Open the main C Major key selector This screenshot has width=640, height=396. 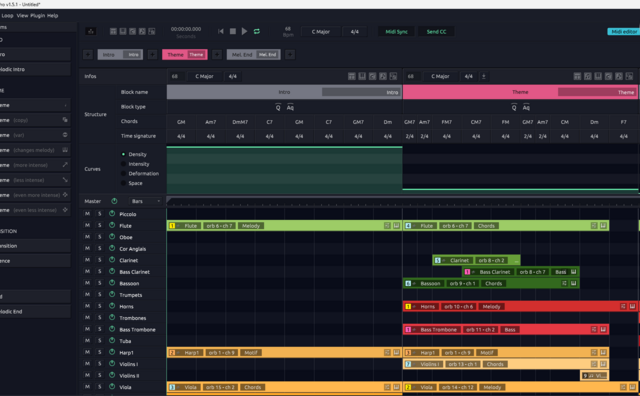(320, 31)
